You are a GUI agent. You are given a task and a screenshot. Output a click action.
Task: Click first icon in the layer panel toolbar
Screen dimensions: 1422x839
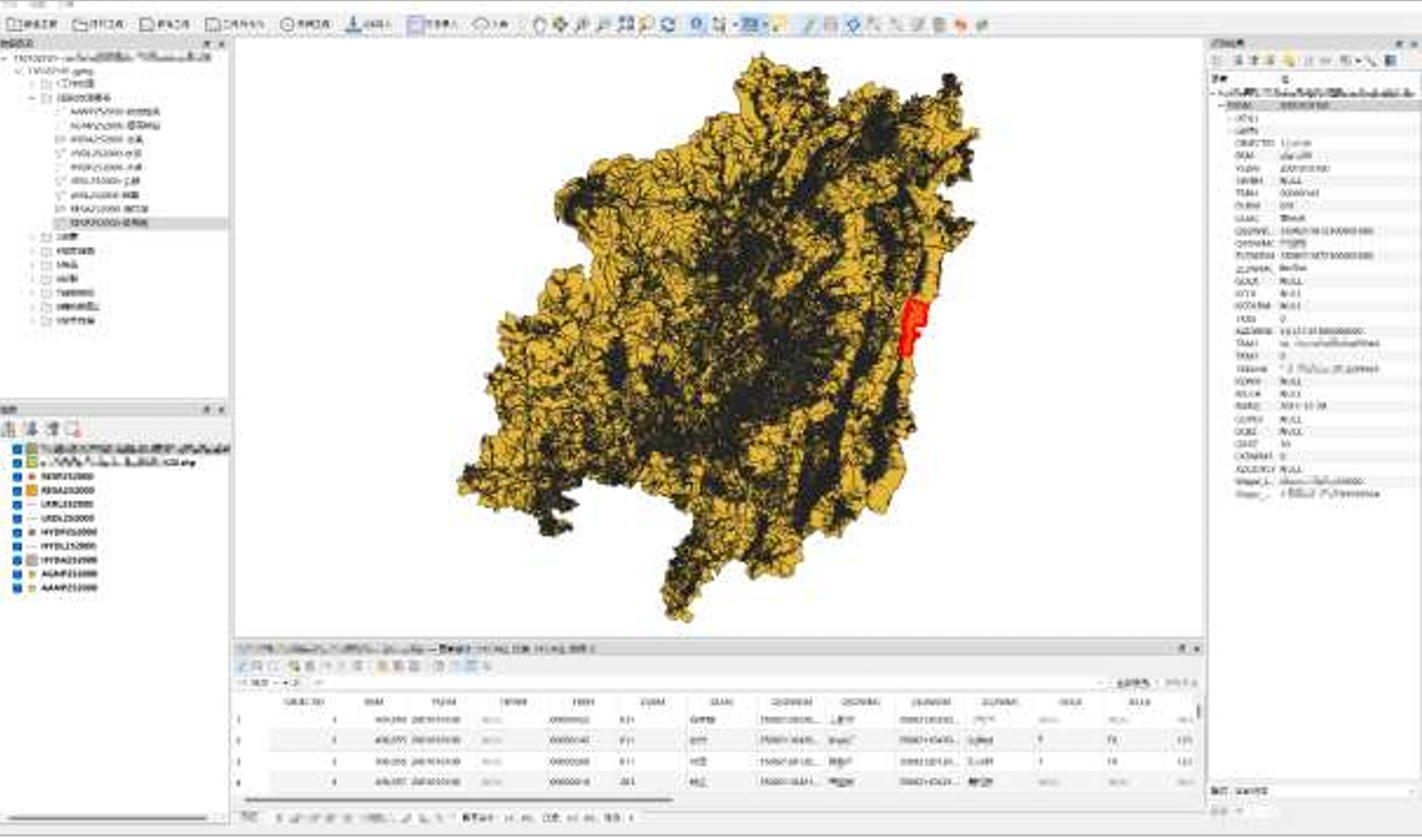[9, 429]
